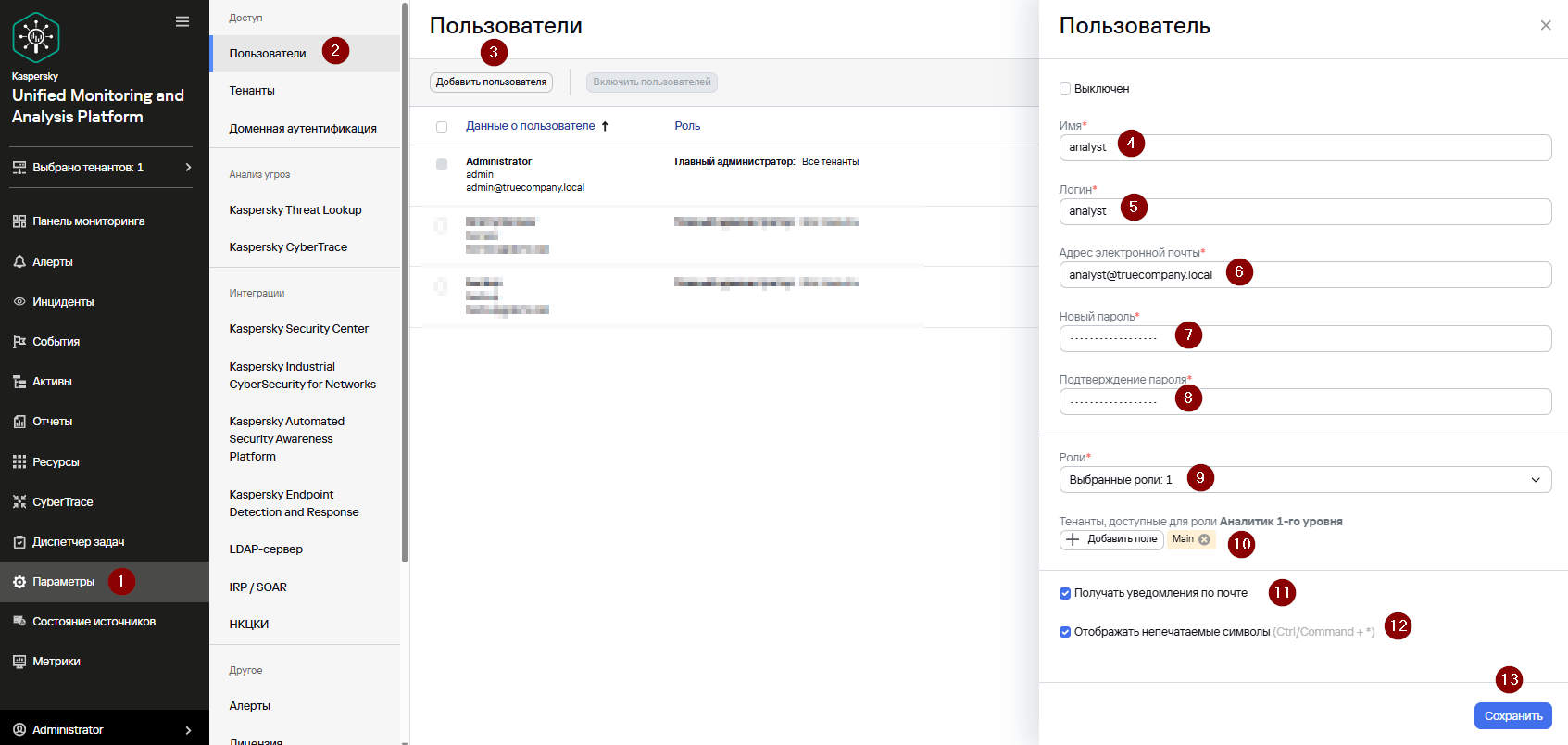Toggle the Disabled (Выключен) checkbox
Screen dimensions: 1568x745
click(x=1065, y=89)
